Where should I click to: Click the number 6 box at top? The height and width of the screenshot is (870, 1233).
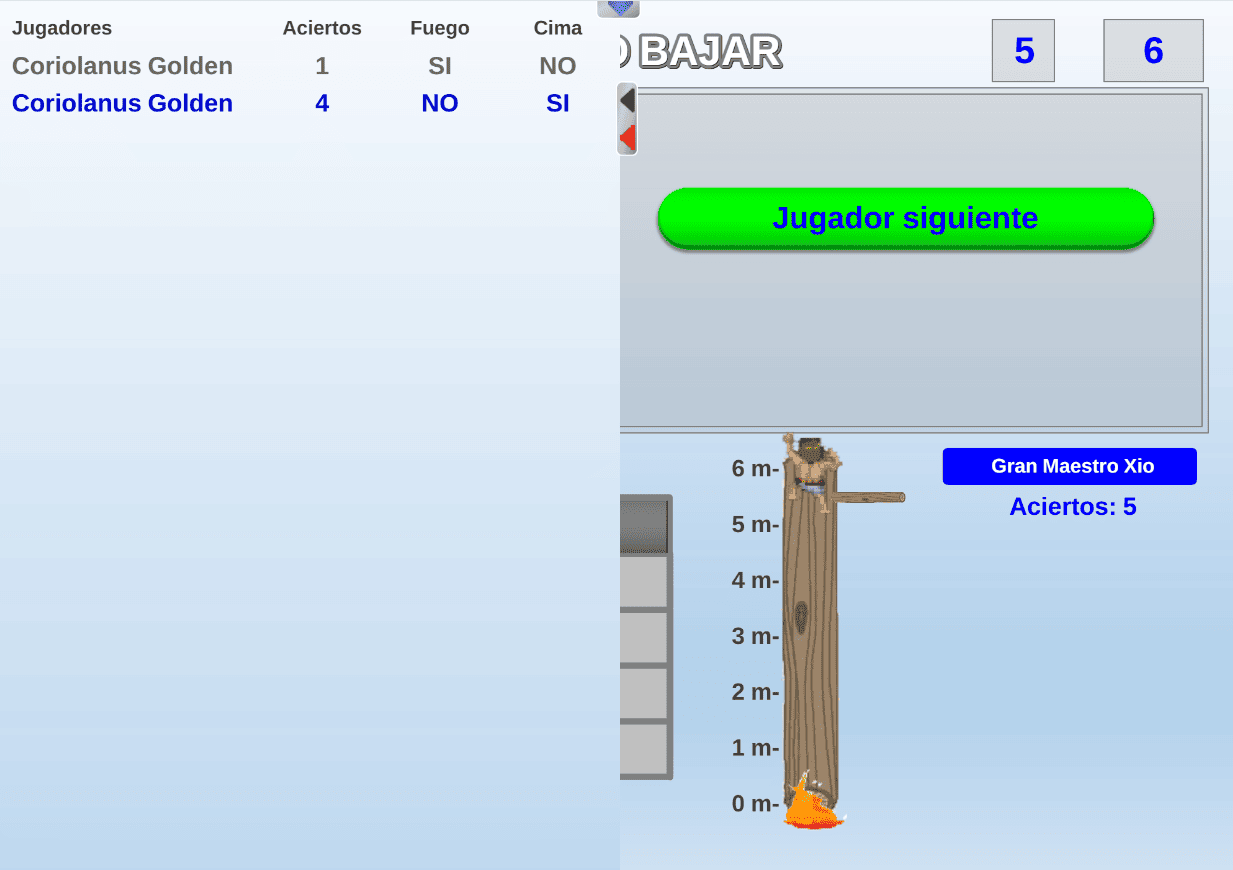(x=1153, y=50)
